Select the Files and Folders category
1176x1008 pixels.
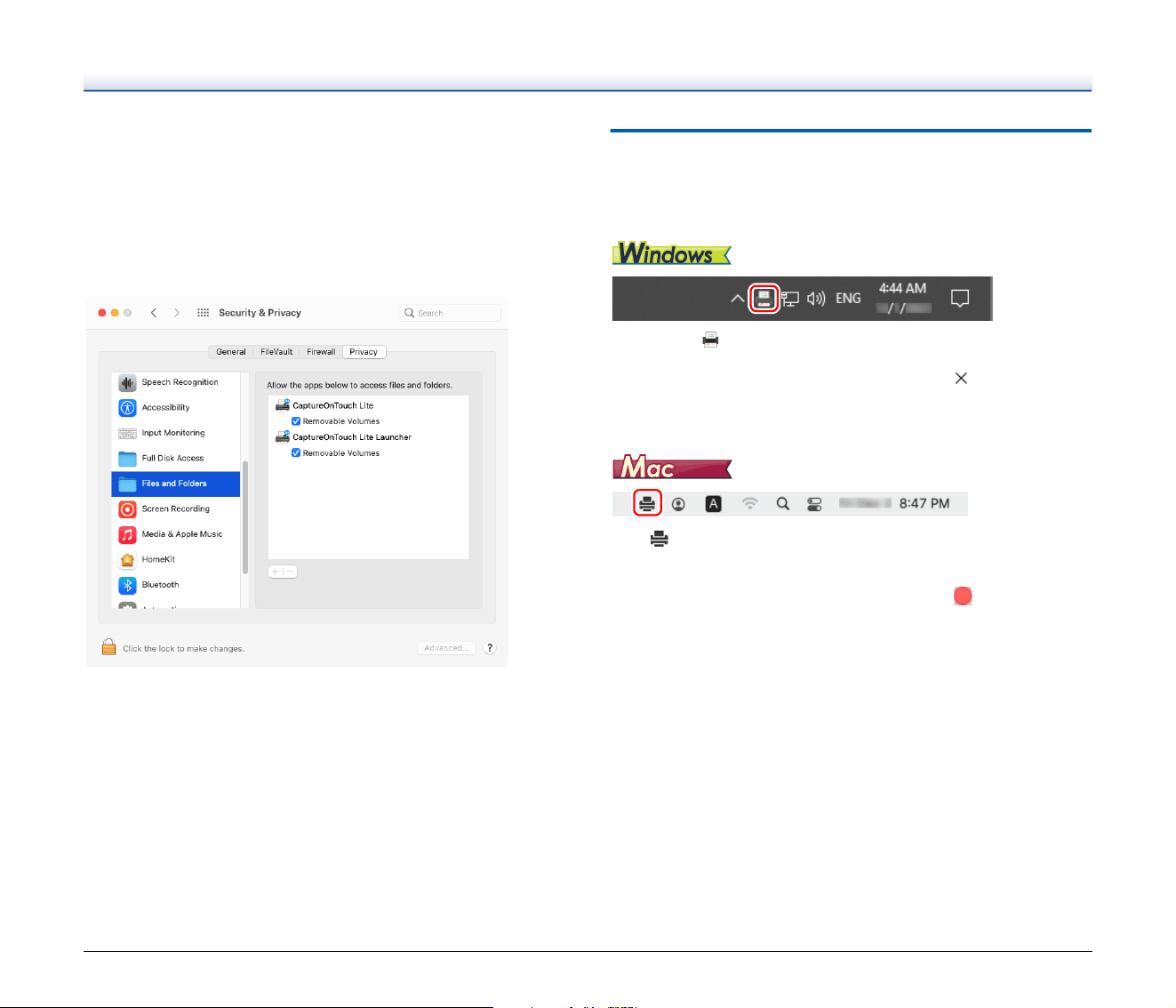tap(176, 484)
